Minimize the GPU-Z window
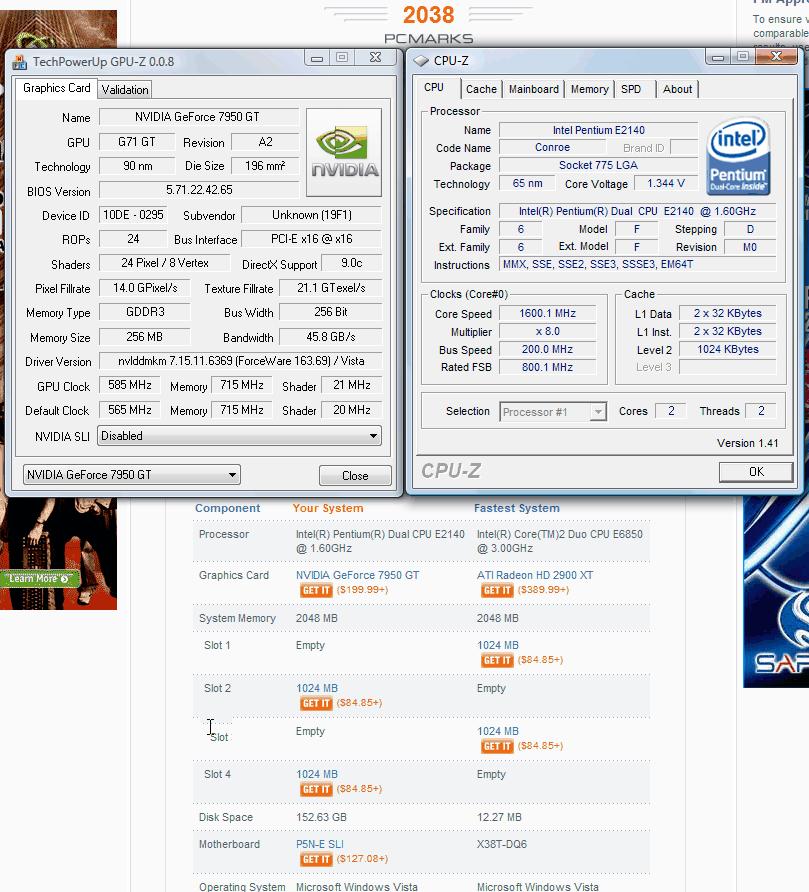 [317, 57]
